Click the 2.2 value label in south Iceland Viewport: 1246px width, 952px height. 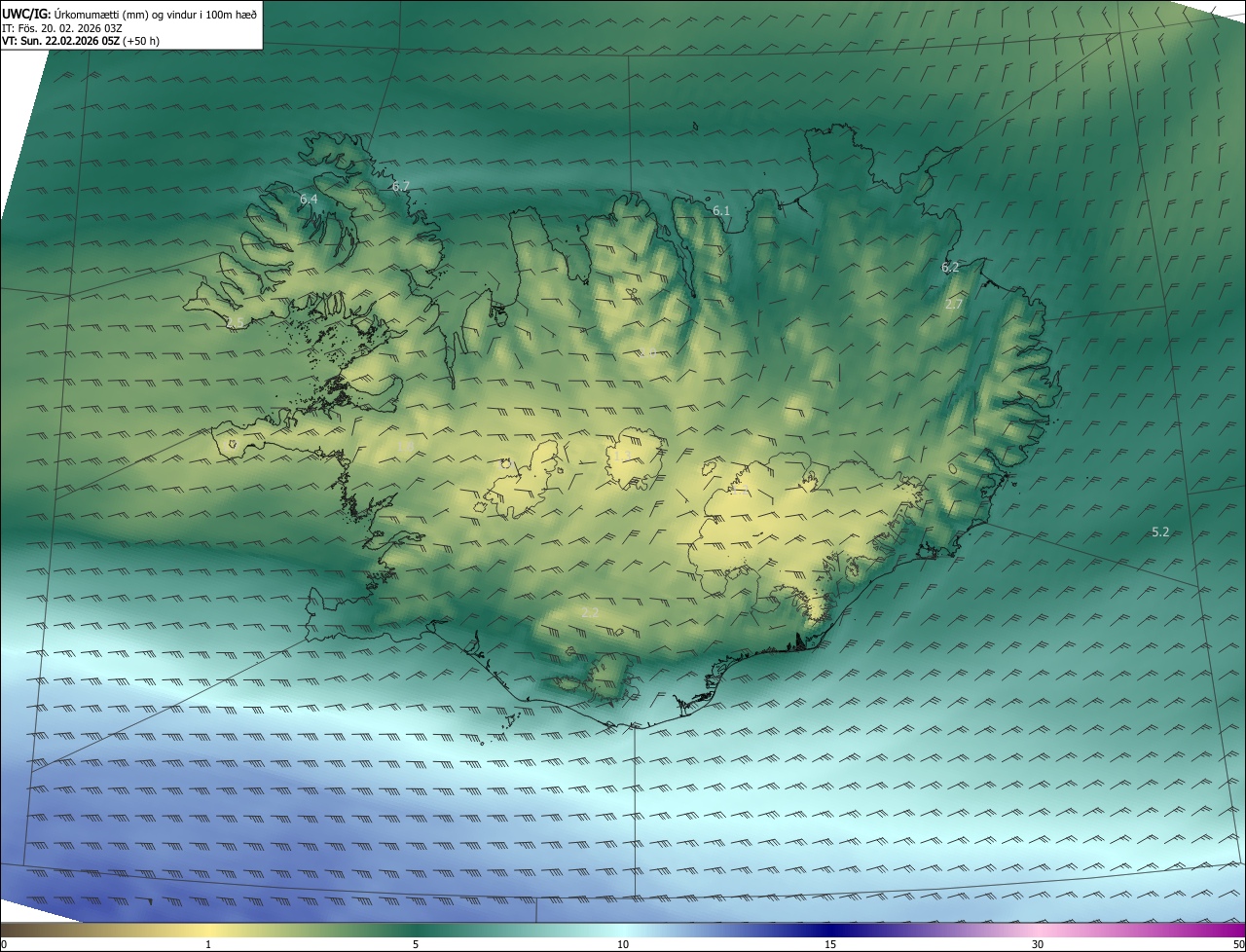[x=590, y=612]
